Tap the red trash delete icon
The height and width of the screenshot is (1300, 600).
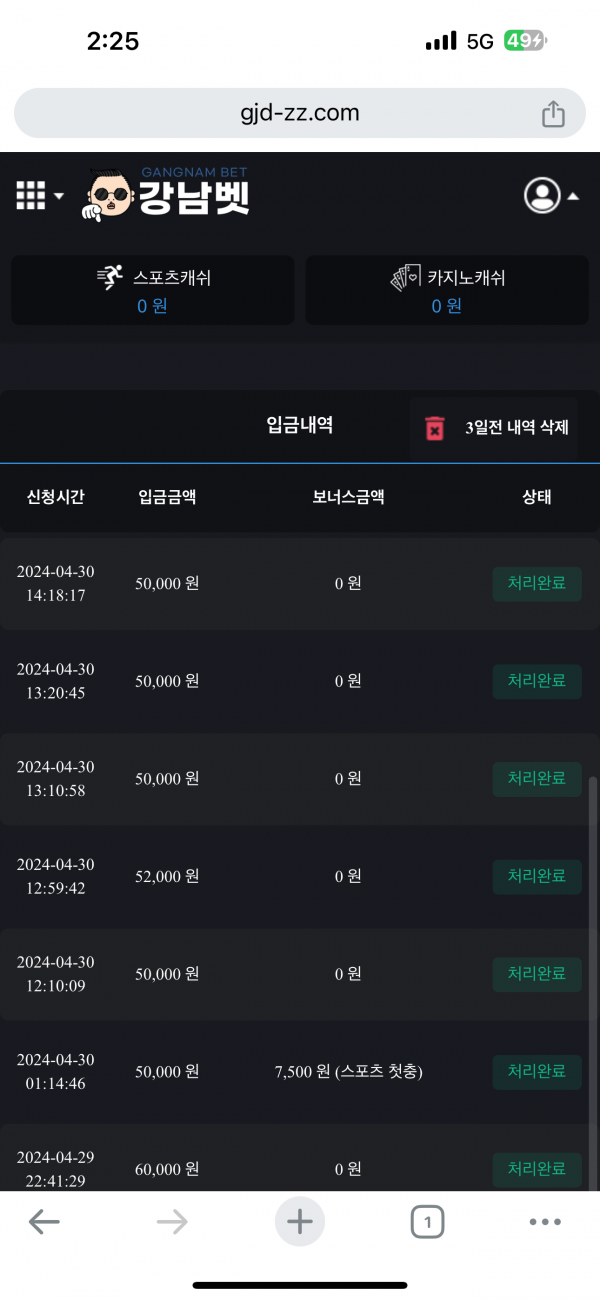[435, 428]
